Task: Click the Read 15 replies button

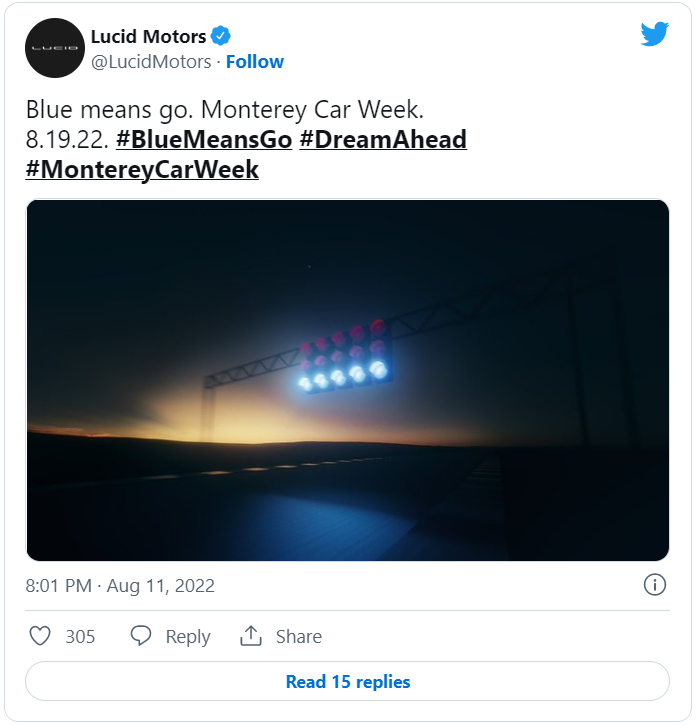Action: 347,682
